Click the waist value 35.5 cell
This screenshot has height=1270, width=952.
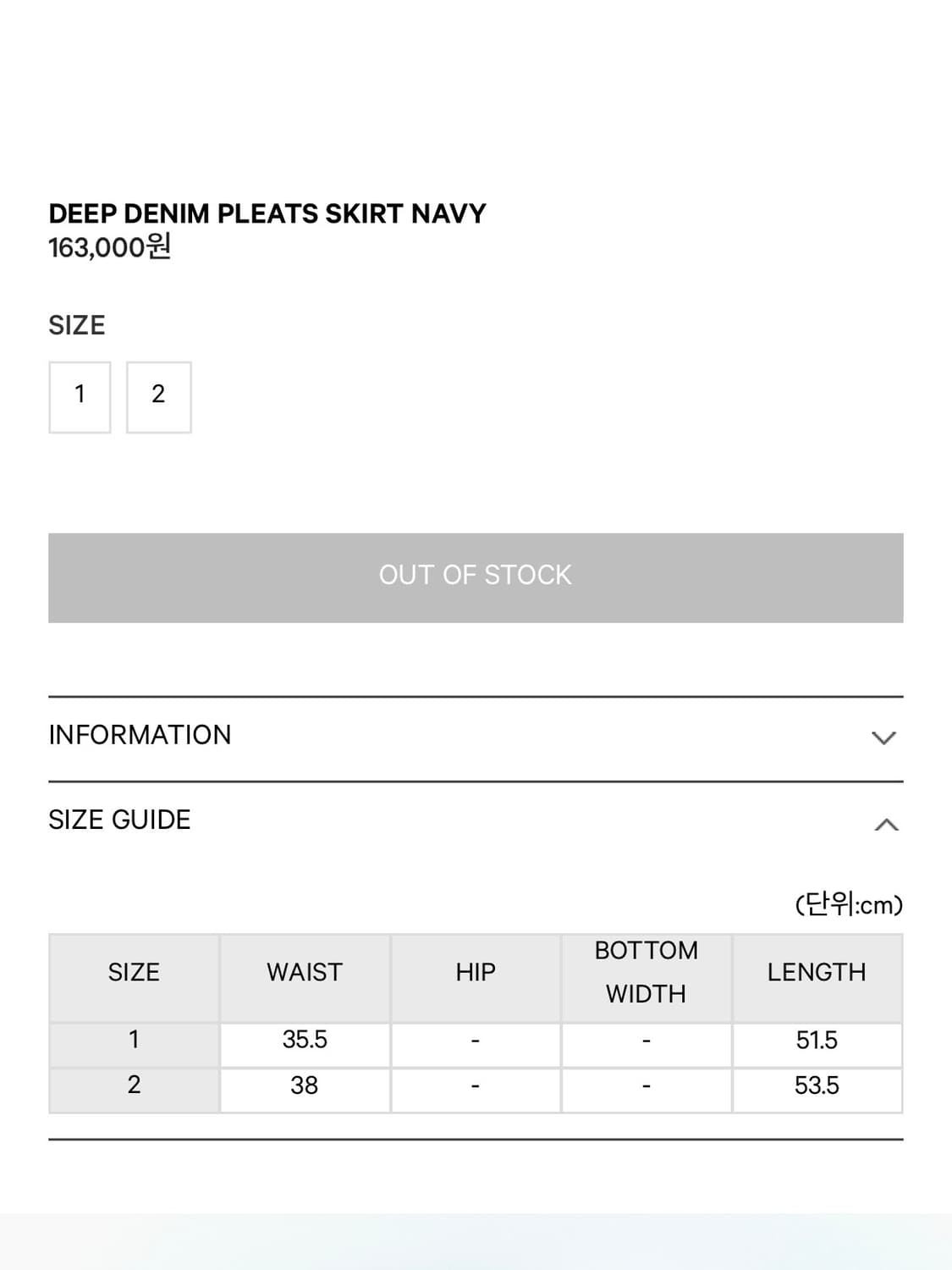coord(305,1040)
